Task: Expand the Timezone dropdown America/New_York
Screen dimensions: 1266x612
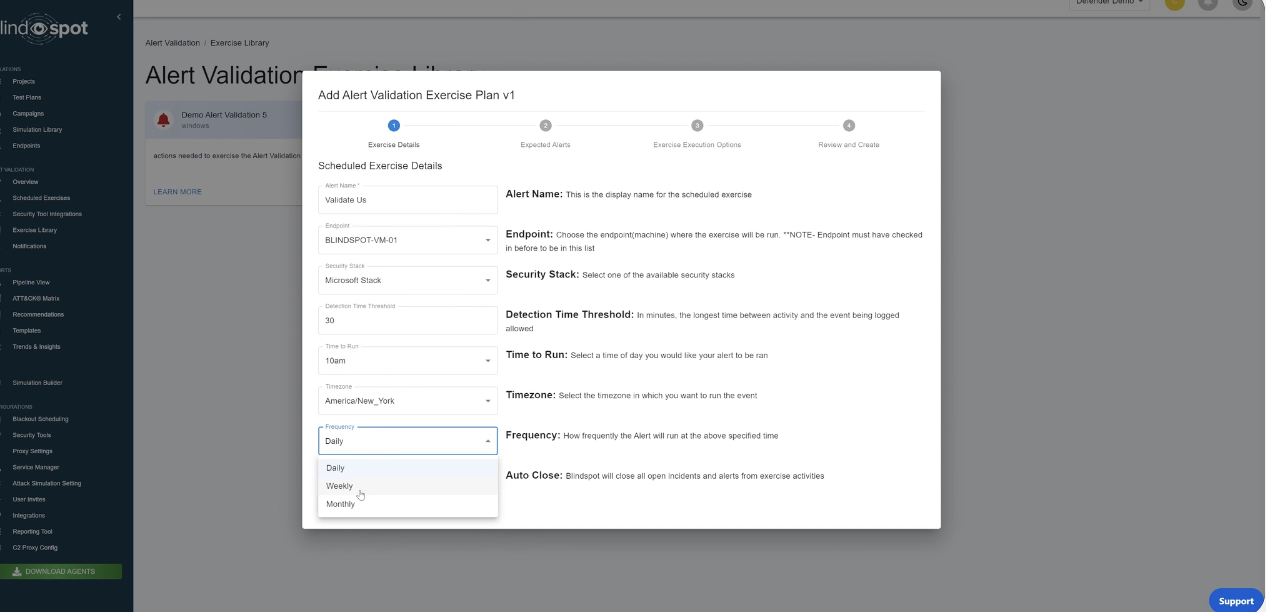Action: tap(407, 401)
